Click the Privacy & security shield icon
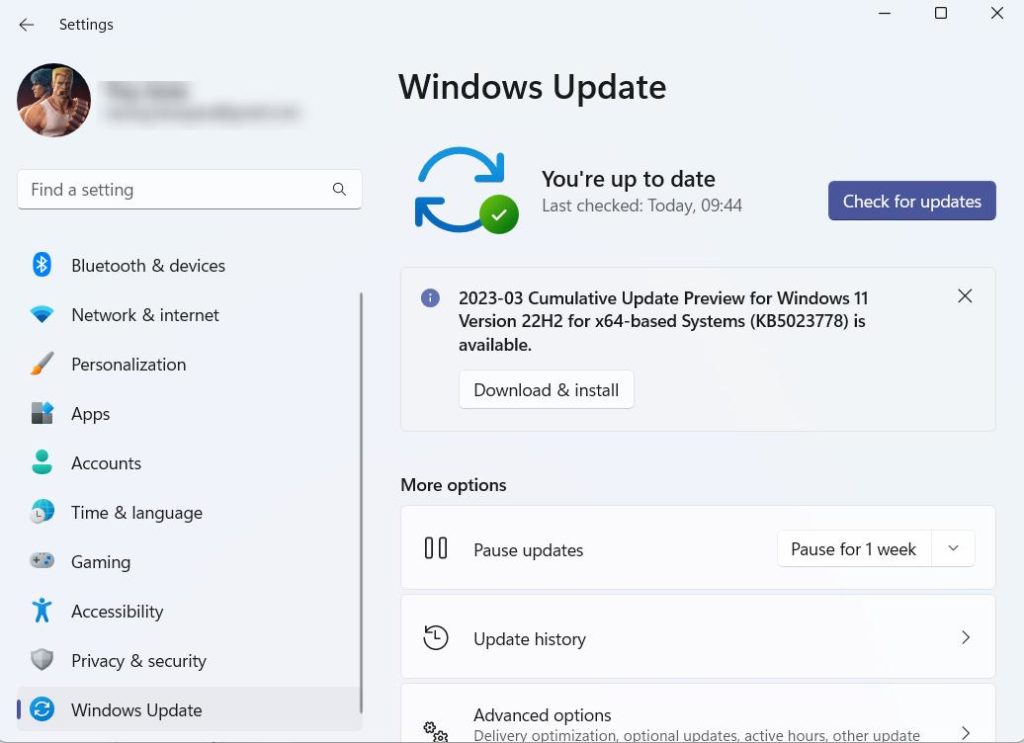This screenshot has width=1024, height=743. tap(42, 660)
